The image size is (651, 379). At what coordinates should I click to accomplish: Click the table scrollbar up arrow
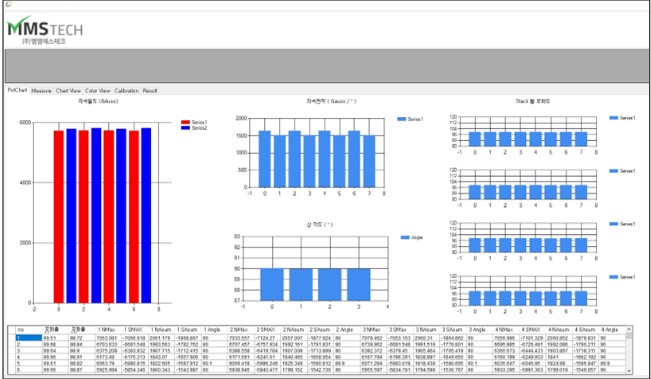(x=629, y=329)
